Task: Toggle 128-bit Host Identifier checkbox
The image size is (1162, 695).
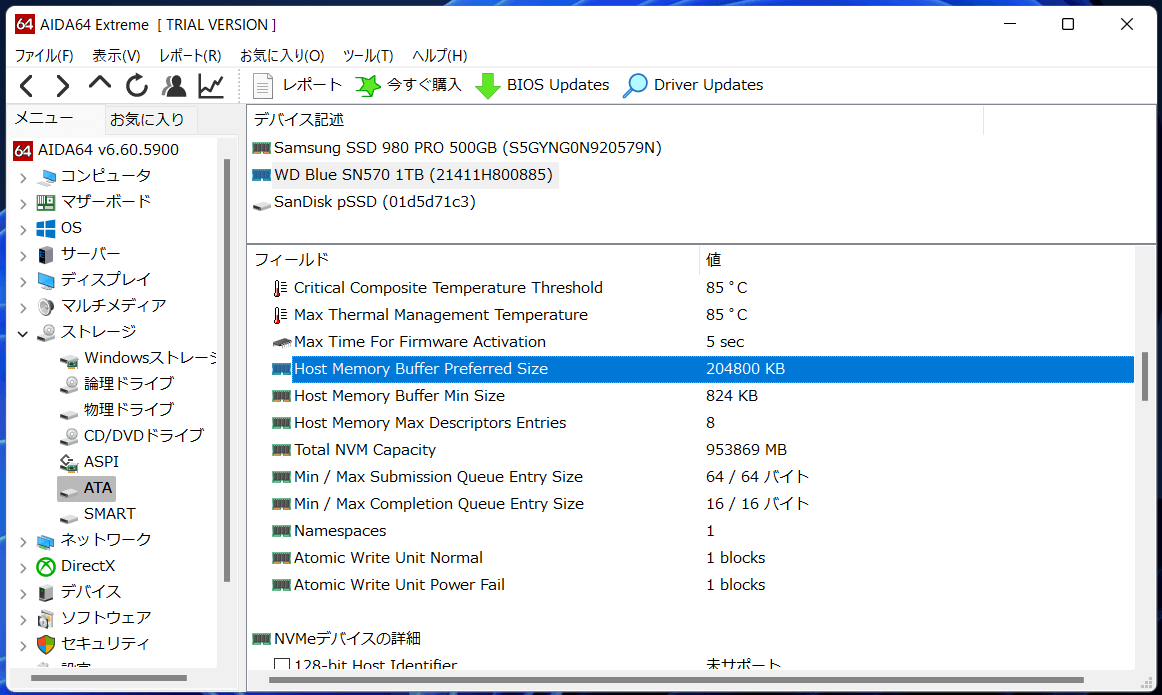Action: (x=282, y=665)
